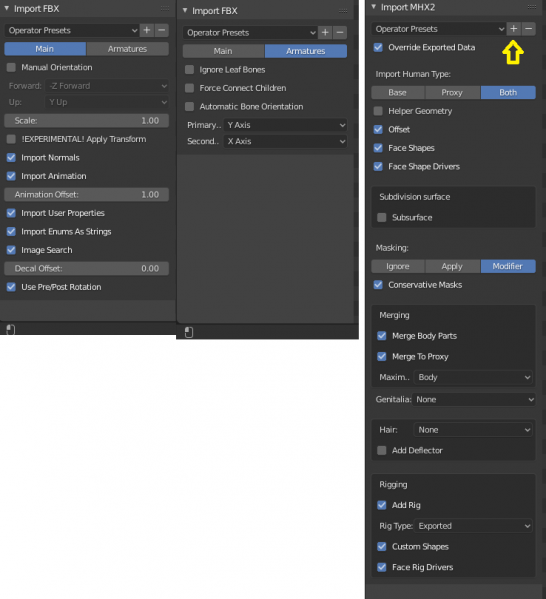This screenshot has width=546, height=599.
Task: Set masking to Apply
Action: tap(452, 266)
